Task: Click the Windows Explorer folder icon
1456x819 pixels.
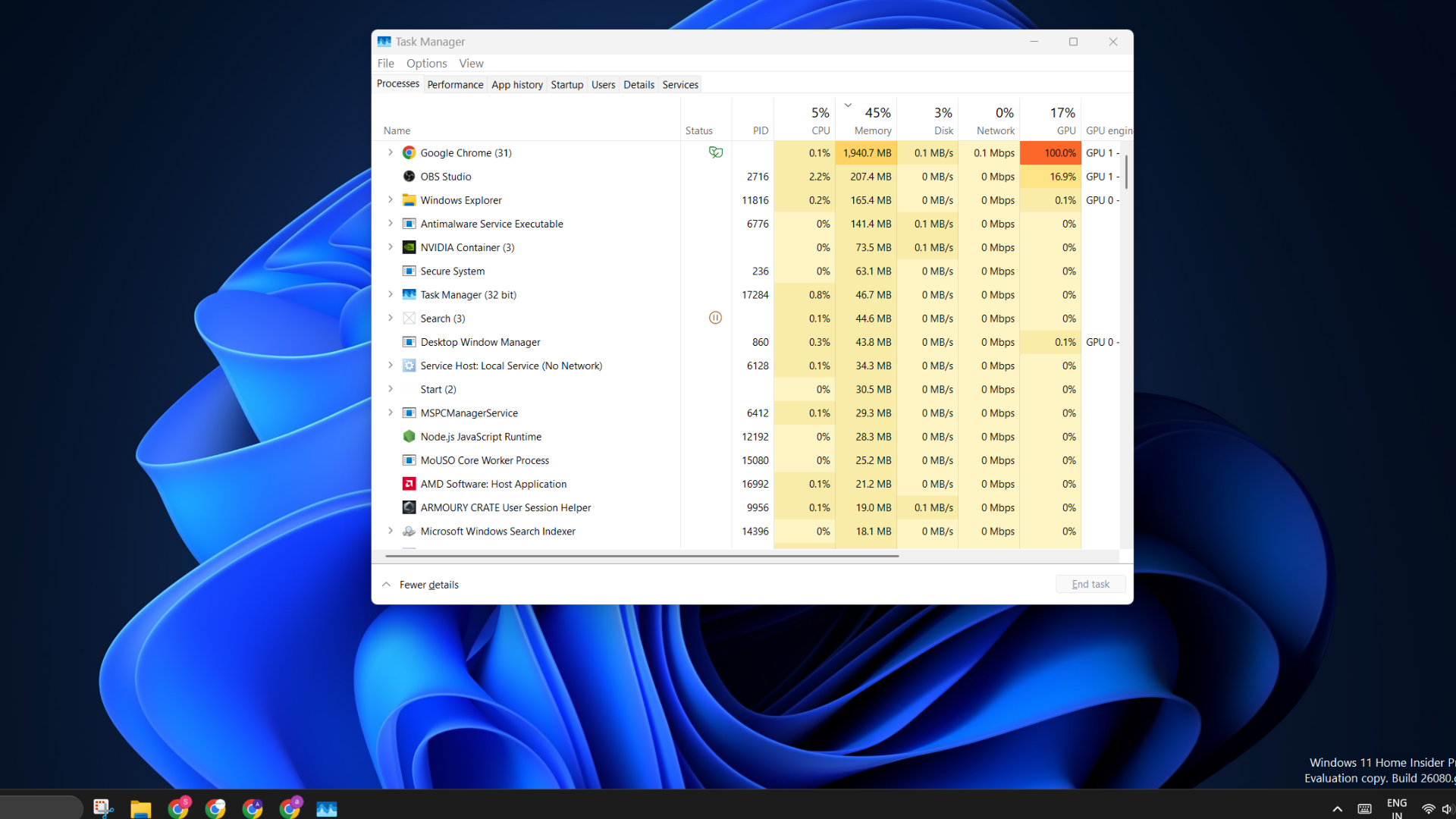Action: click(409, 200)
